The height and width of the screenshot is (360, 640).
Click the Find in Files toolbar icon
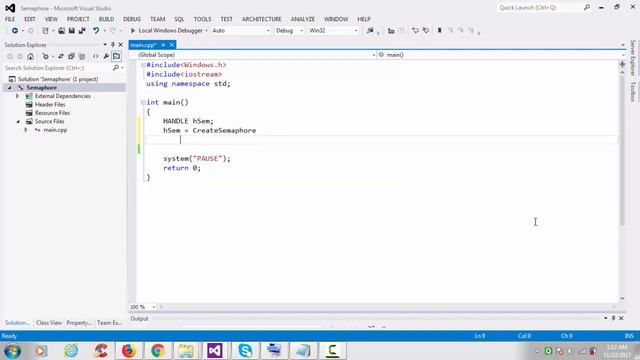click(x=370, y=31)
